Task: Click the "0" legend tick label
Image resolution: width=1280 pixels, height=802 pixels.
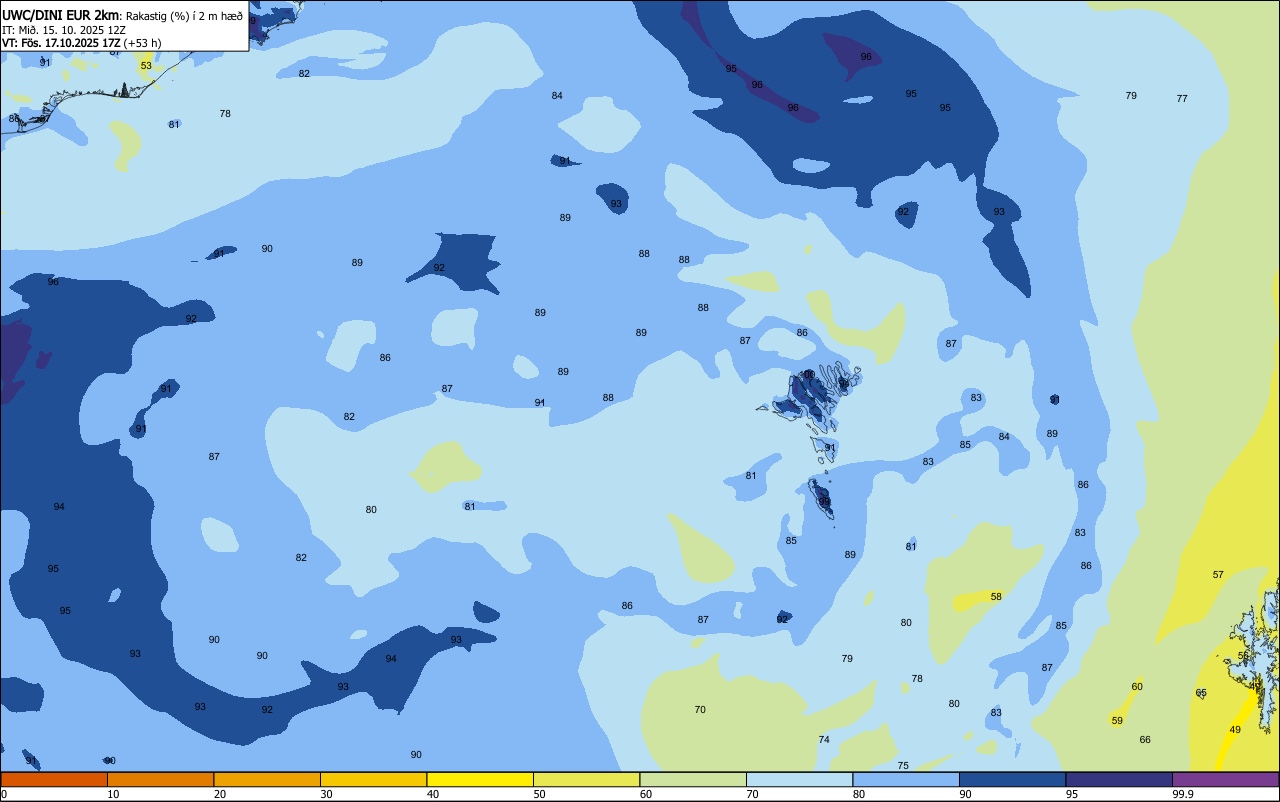Action: pos(4,794)
